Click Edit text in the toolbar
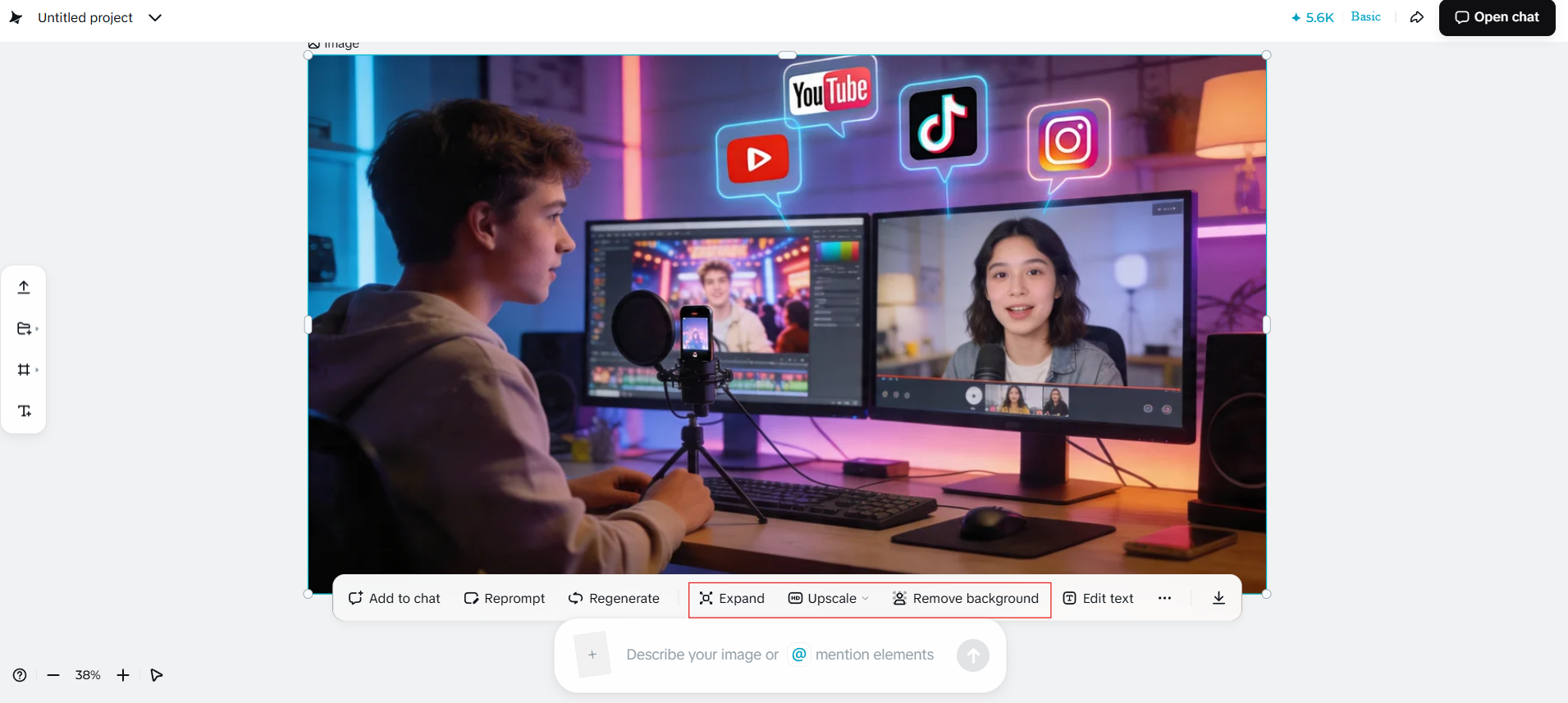 [x=1099, y=598]
